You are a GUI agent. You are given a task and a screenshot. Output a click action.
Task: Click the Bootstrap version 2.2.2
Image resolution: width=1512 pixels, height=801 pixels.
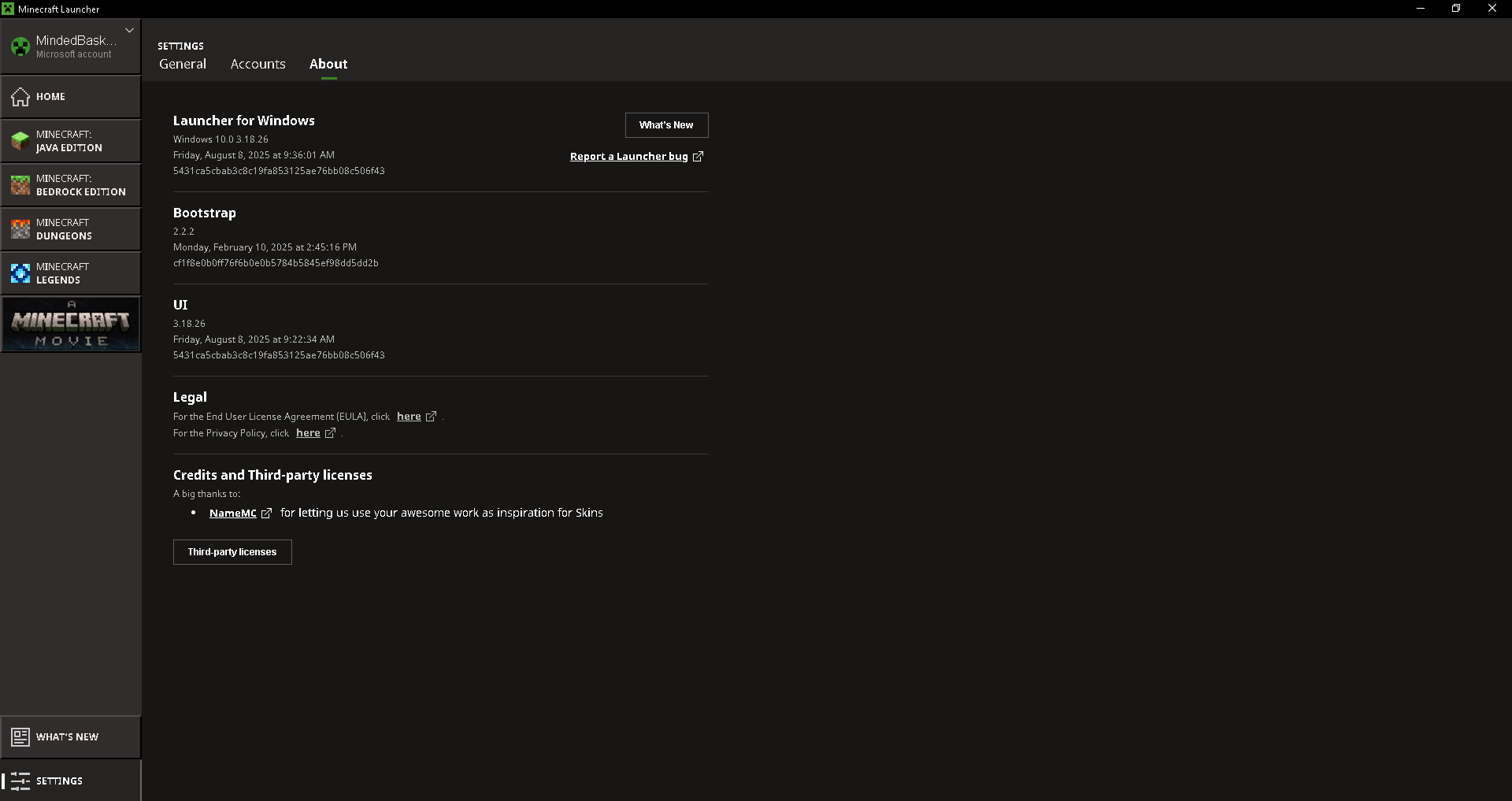click(x=183, y=232)
